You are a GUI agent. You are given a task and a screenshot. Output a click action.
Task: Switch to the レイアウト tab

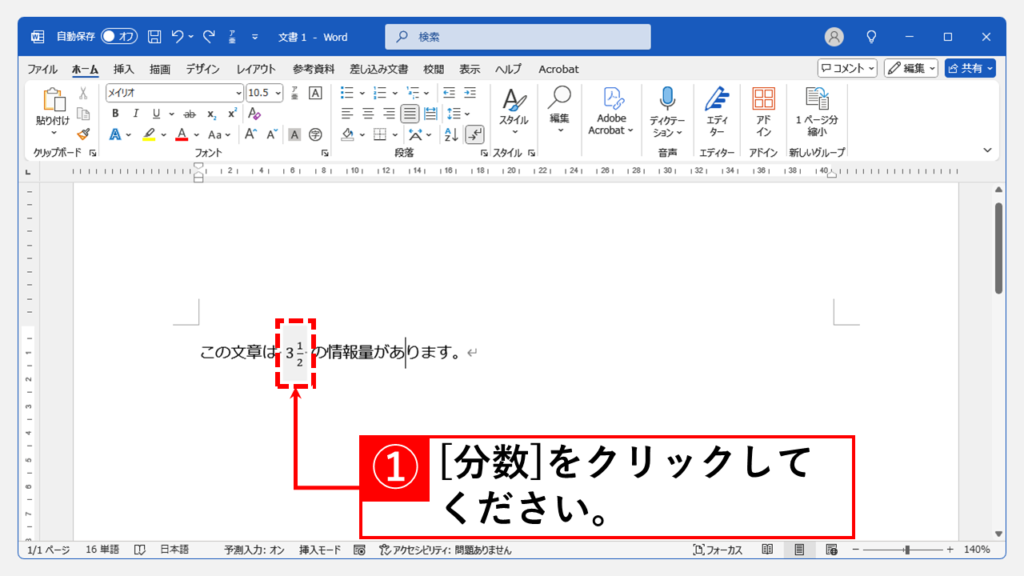(x=256, y=69)
